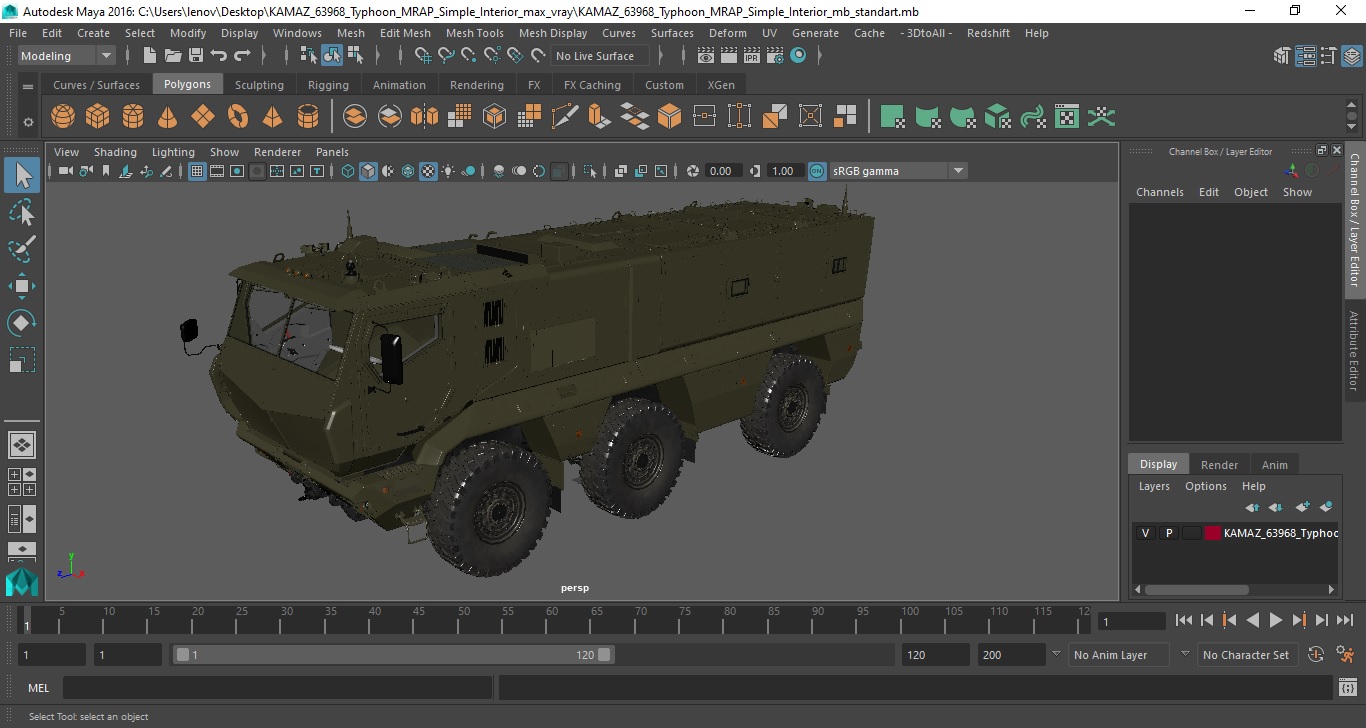This screenshot has width=1366, height=728.
Task: Open the No Anim Layer dropdown arrow
Action: pyautogui.click(x=1055, y=654)
